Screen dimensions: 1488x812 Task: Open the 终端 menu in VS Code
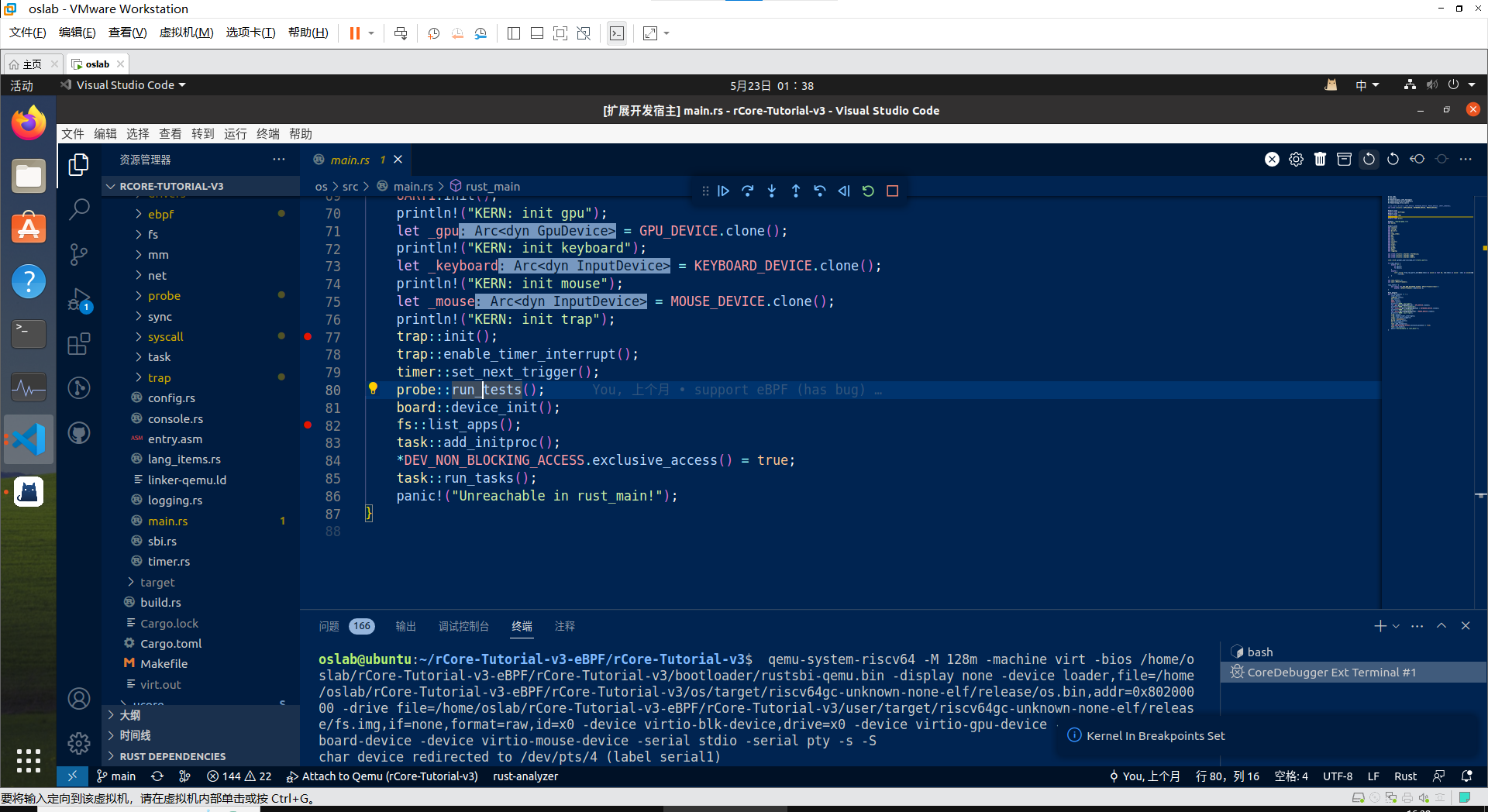coord(268,134)
